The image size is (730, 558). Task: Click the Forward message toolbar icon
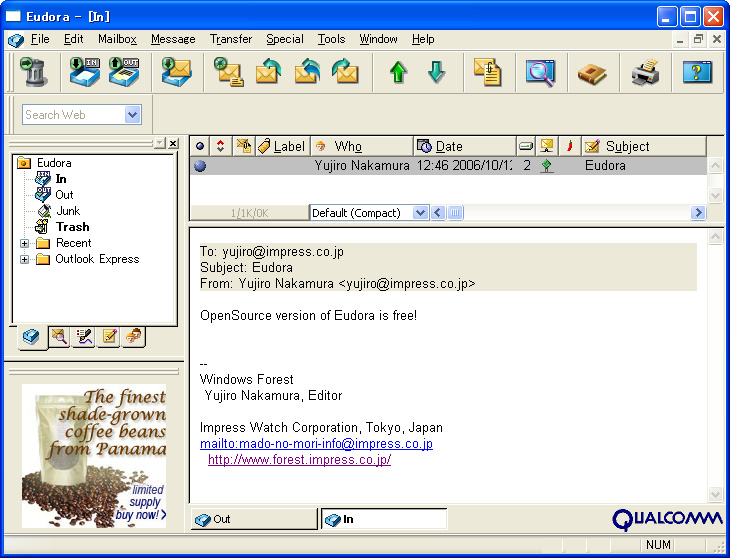[345, 72]
